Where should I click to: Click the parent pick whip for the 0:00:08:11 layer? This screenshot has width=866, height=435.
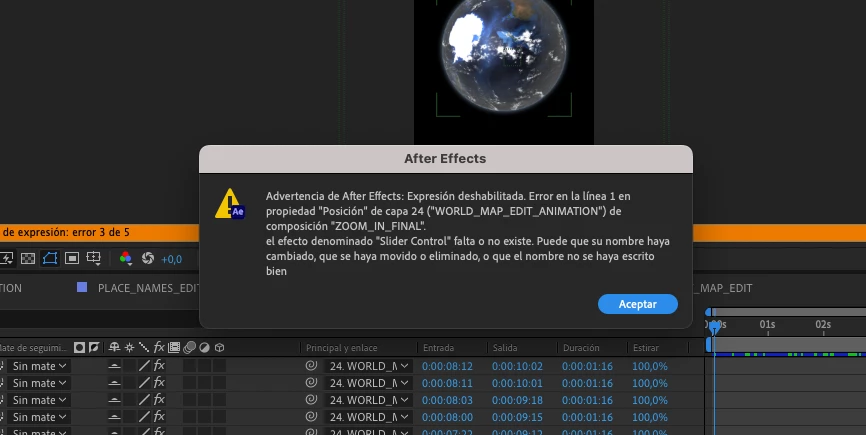click(311, 383)
